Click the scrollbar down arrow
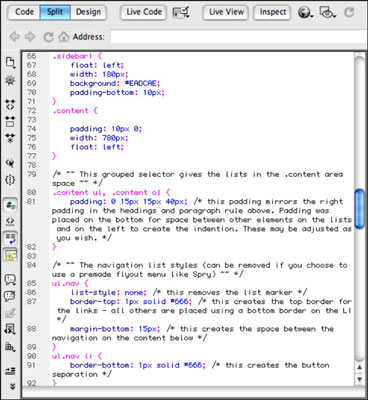The height and width of the screenshot is (400, 368). coord(359,379)
